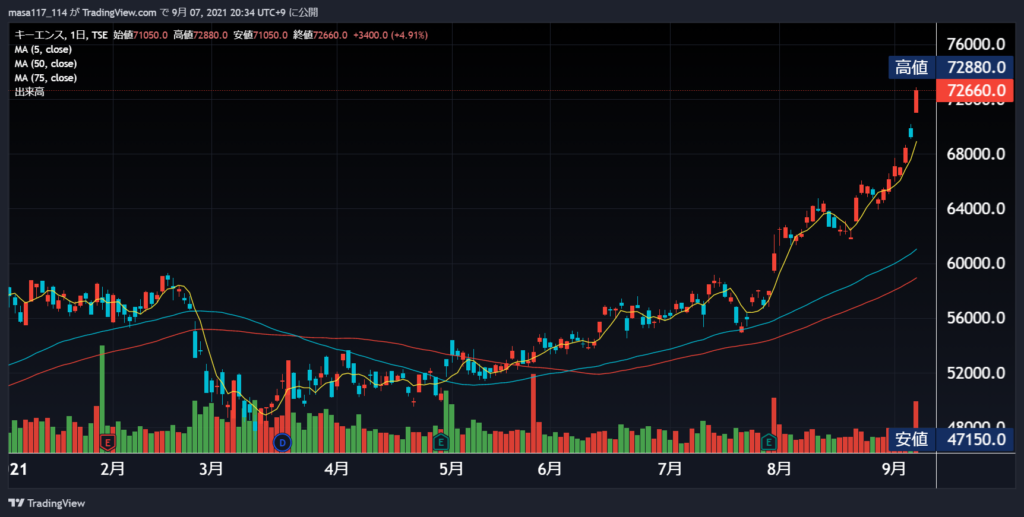This screenshot has width=1024, height=517.
Task: Click 52000.0 on the price axis
Action: coord(976,373)
